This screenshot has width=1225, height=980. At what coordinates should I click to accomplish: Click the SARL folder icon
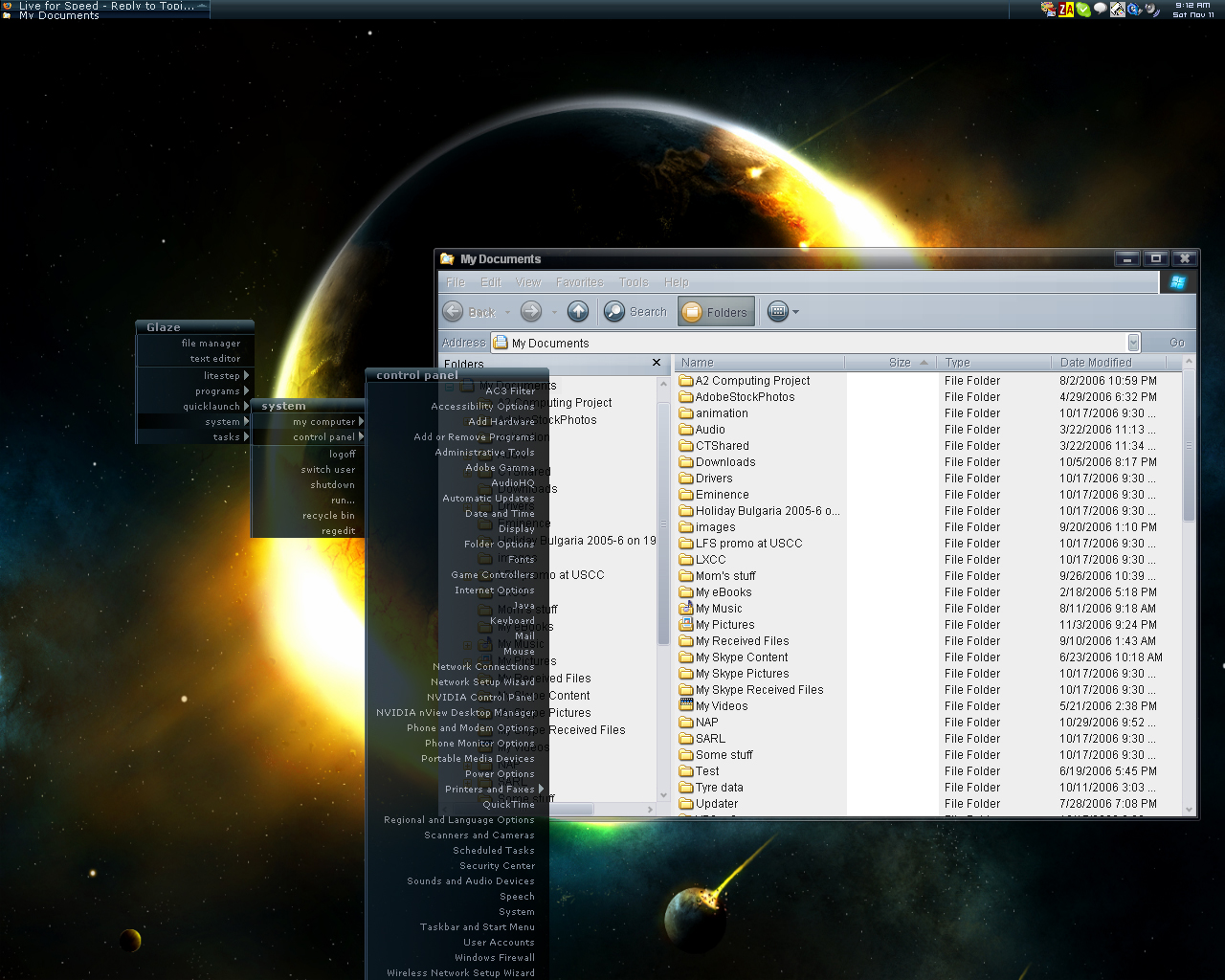point(686,739)
